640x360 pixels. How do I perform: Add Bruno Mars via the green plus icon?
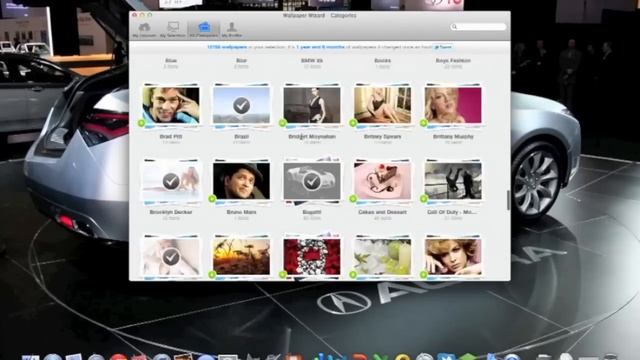point(212,199)
